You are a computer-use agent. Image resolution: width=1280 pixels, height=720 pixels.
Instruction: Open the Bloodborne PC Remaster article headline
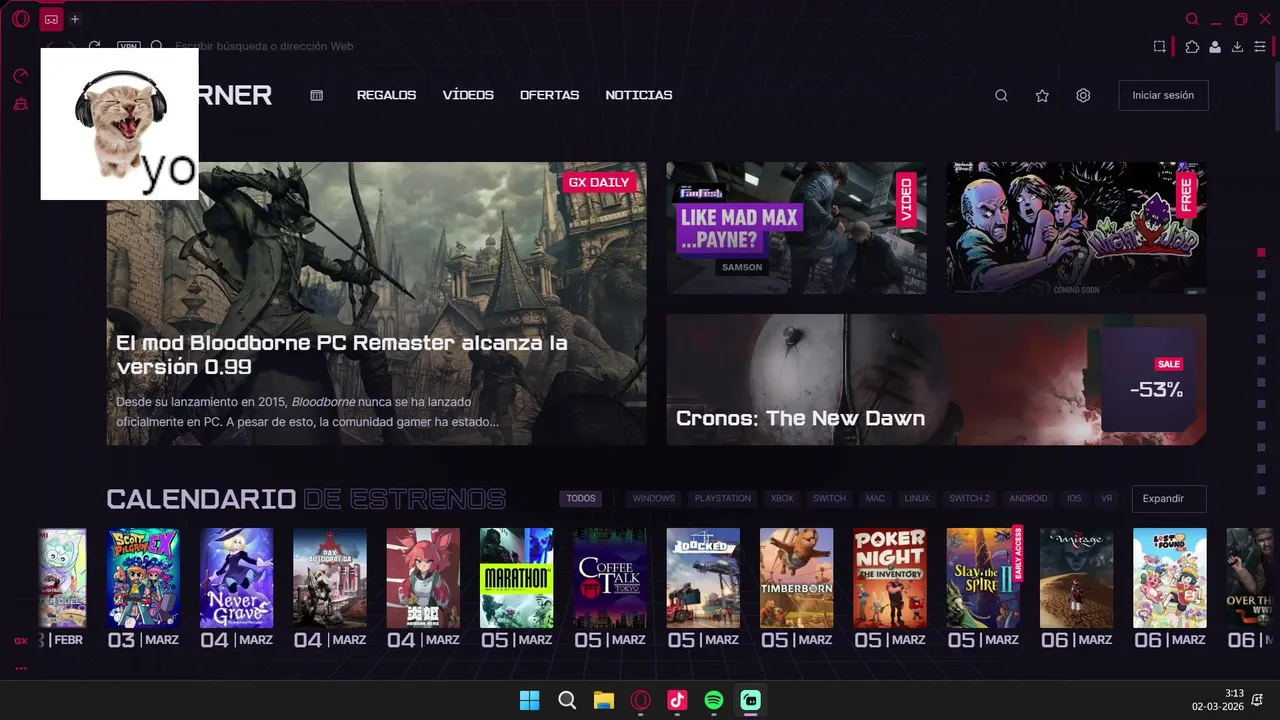[x=341, y=354]
